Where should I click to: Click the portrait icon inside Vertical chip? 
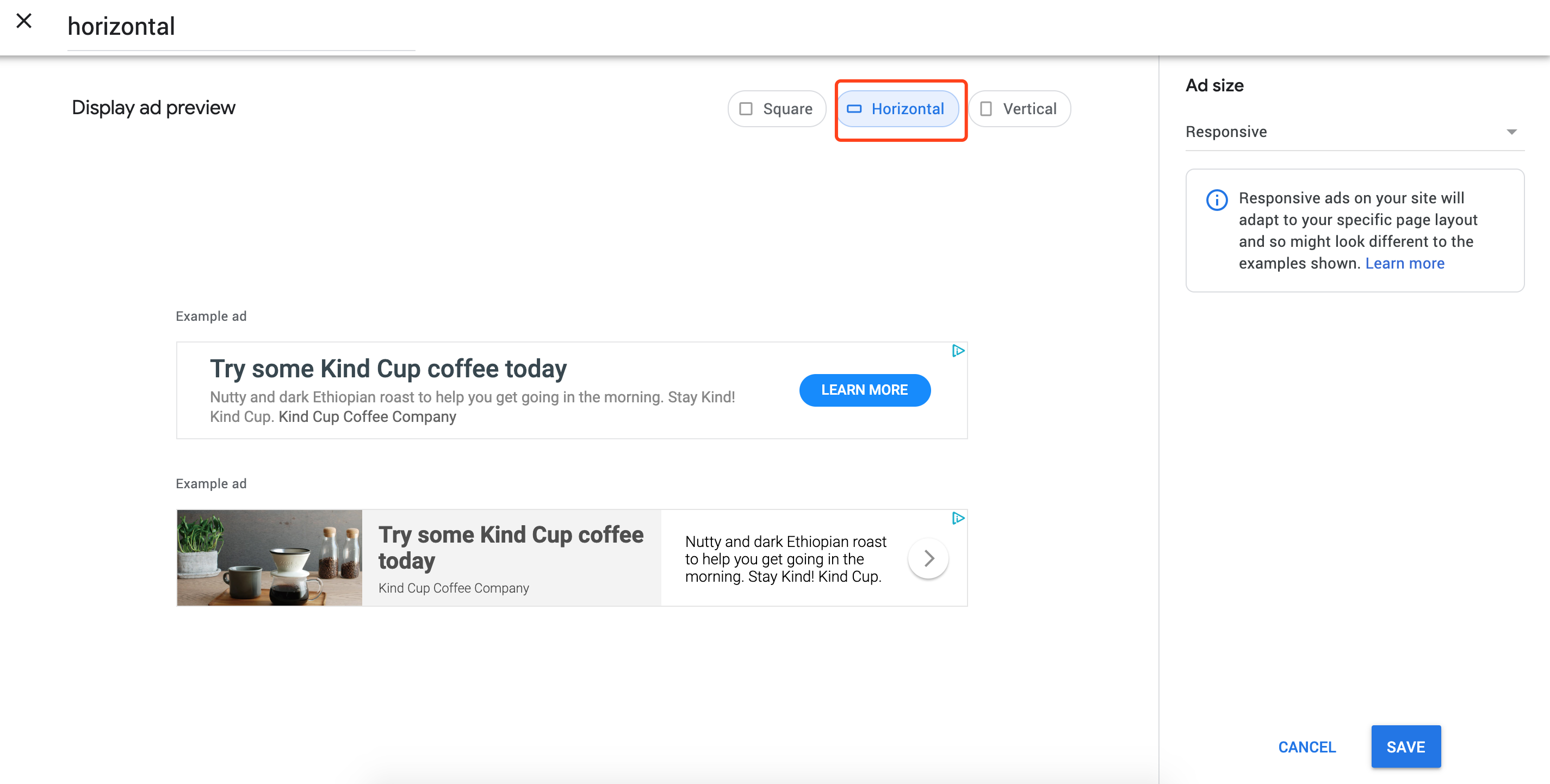tap(985, 109)
